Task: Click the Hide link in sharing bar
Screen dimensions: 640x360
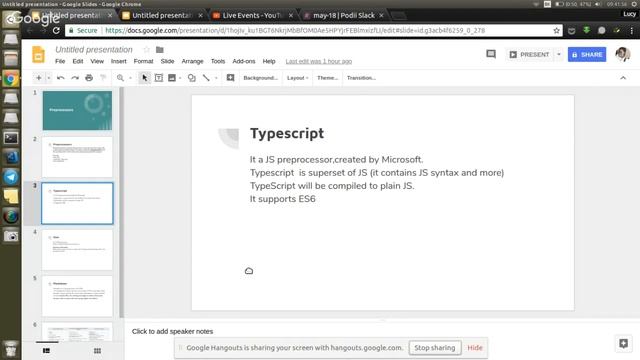Action: tap(475, 348)
